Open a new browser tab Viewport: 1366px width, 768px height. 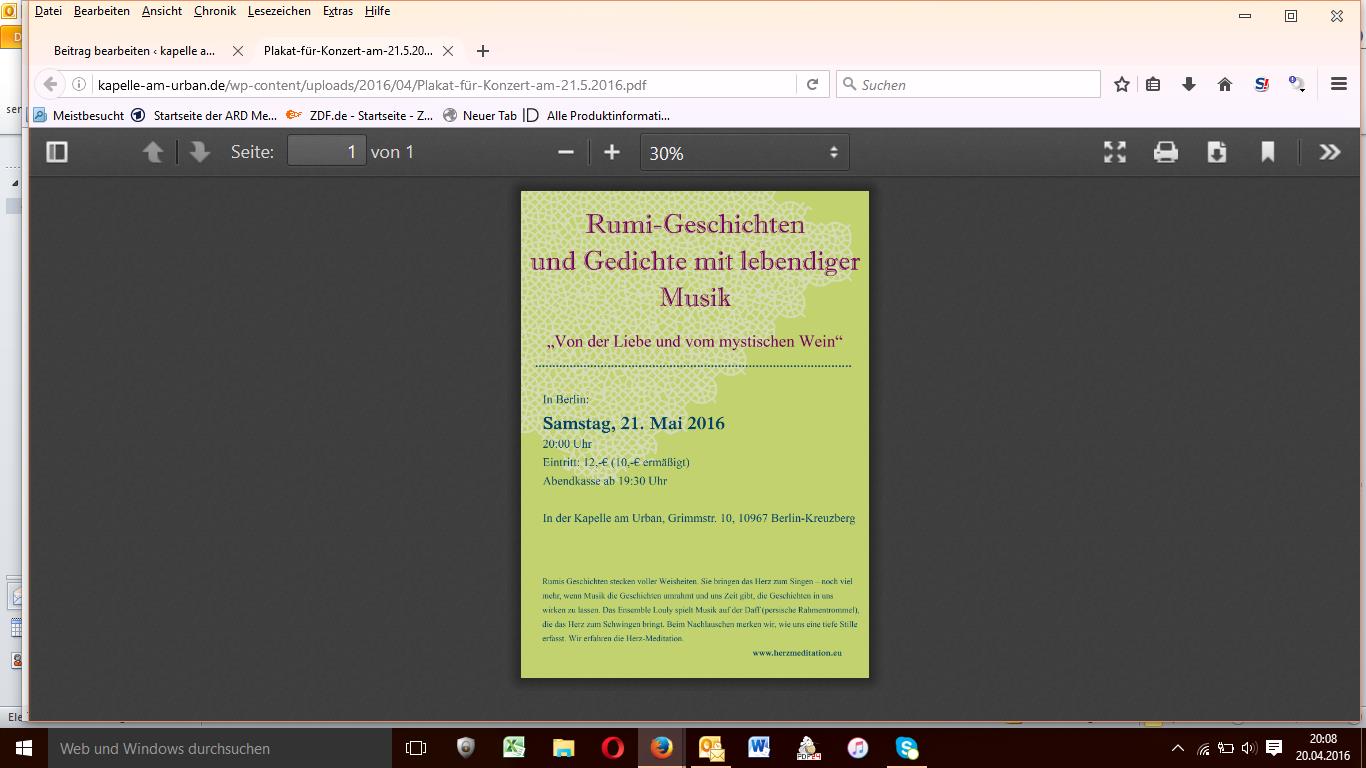pos(483,51)
